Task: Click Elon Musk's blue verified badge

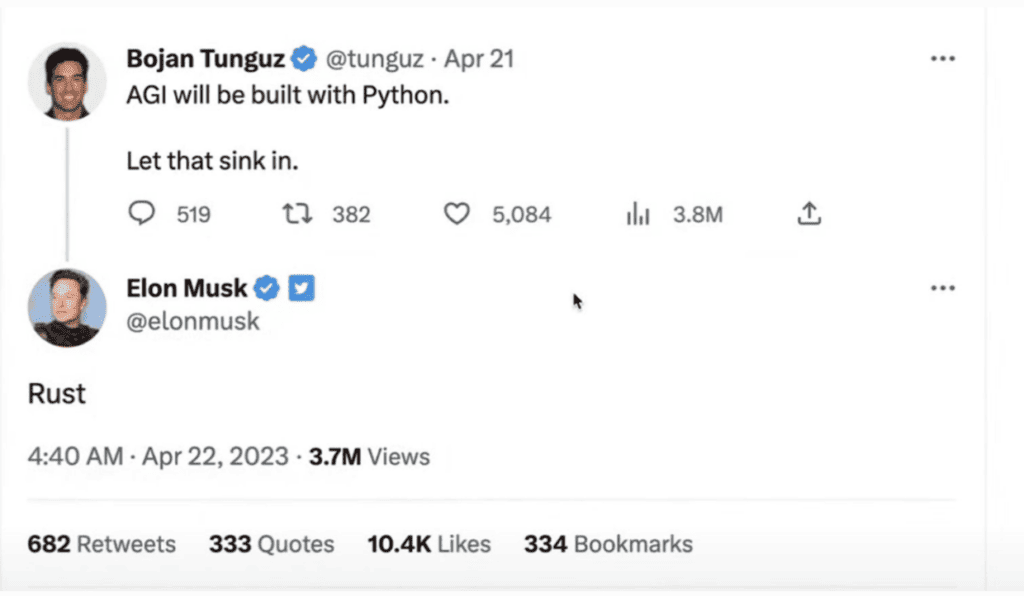Action: [266, 289]
